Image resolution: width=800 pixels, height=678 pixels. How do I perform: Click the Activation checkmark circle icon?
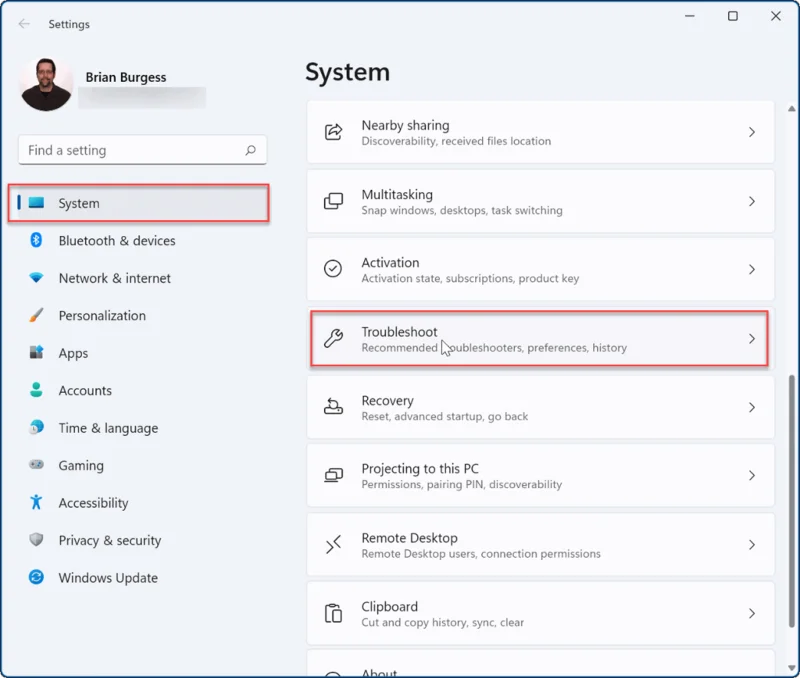[x=333, y=268]
